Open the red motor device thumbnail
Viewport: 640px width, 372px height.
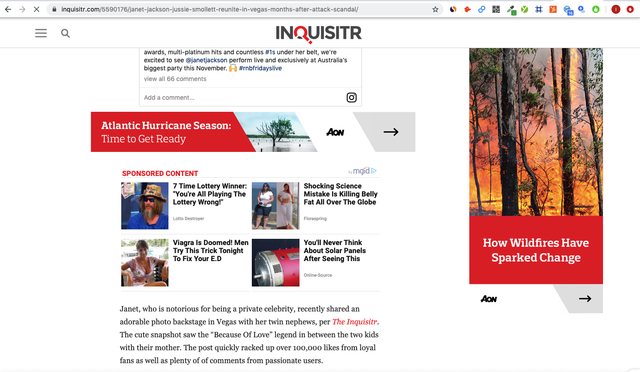point(276,263)
